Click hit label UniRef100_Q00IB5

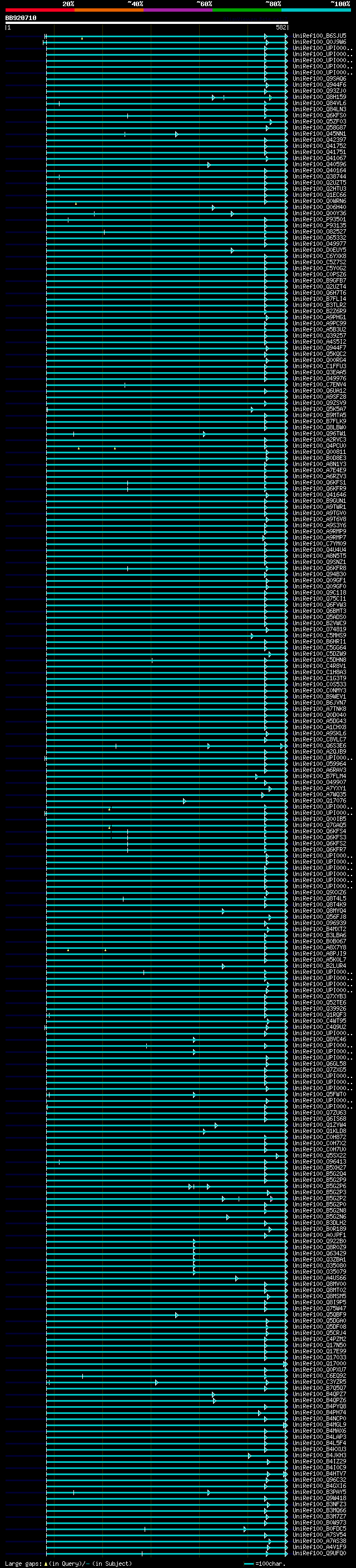pos(319,819)
